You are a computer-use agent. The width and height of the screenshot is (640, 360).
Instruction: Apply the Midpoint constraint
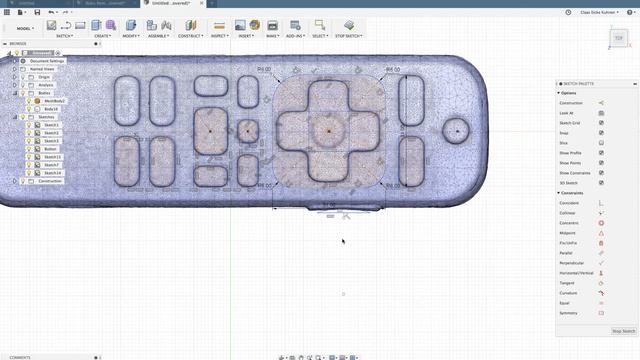601,233
